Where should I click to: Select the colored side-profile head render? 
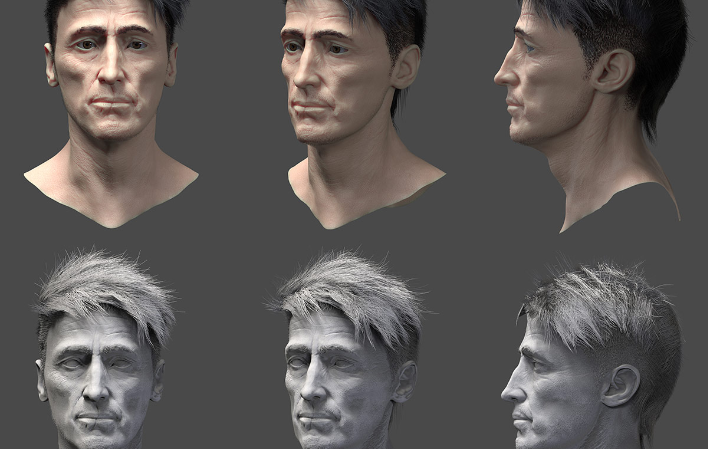(x=592, y=115)
